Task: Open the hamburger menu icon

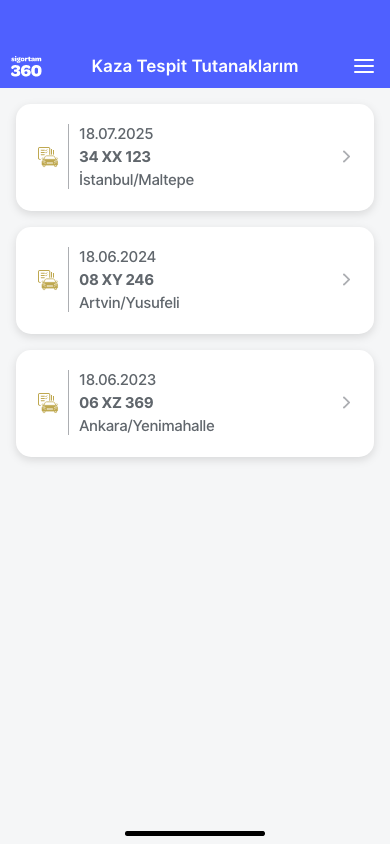Action: (x=364, y=66)
